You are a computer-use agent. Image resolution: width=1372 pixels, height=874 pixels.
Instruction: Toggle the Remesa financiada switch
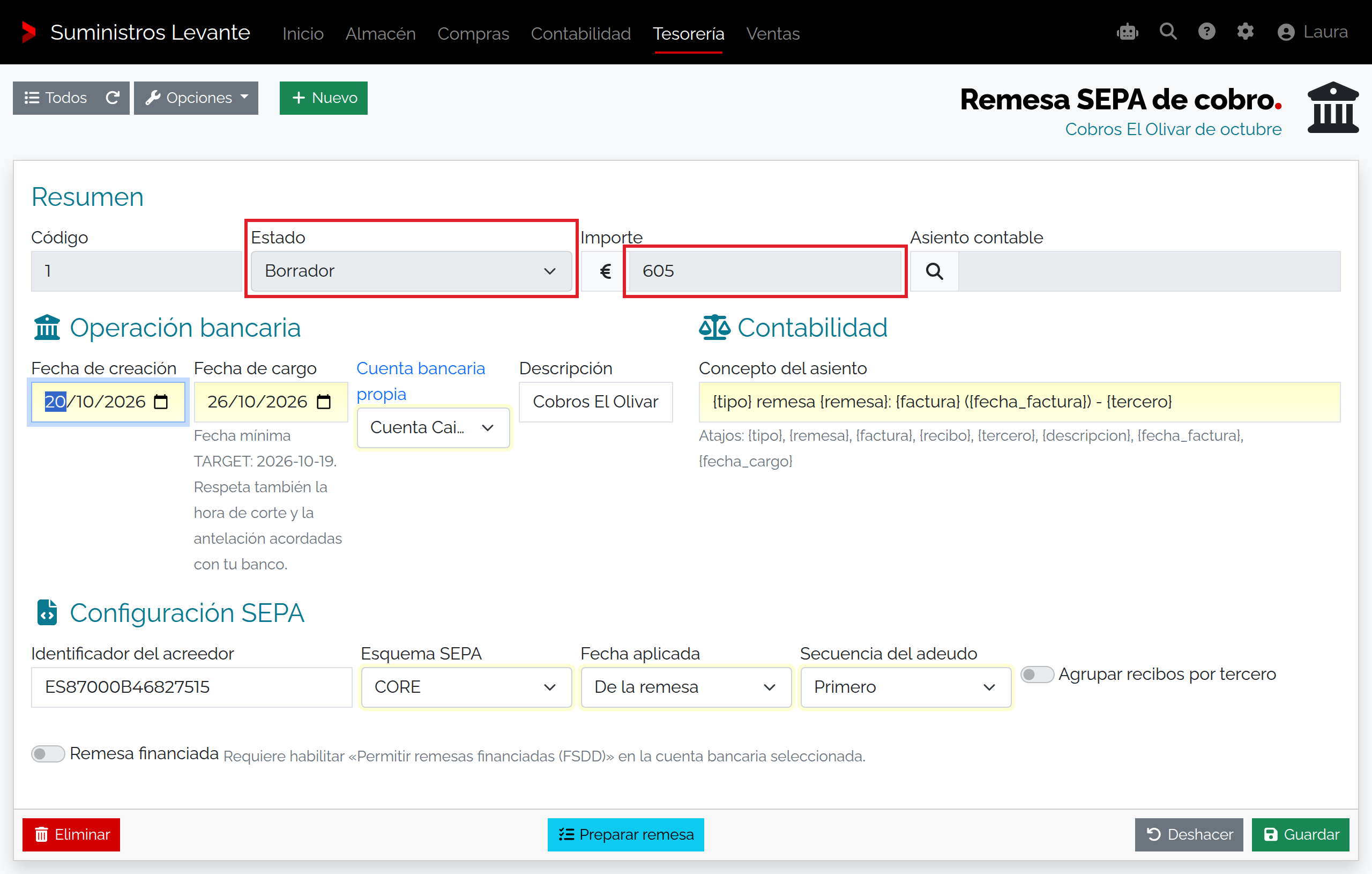pos(48,754)
